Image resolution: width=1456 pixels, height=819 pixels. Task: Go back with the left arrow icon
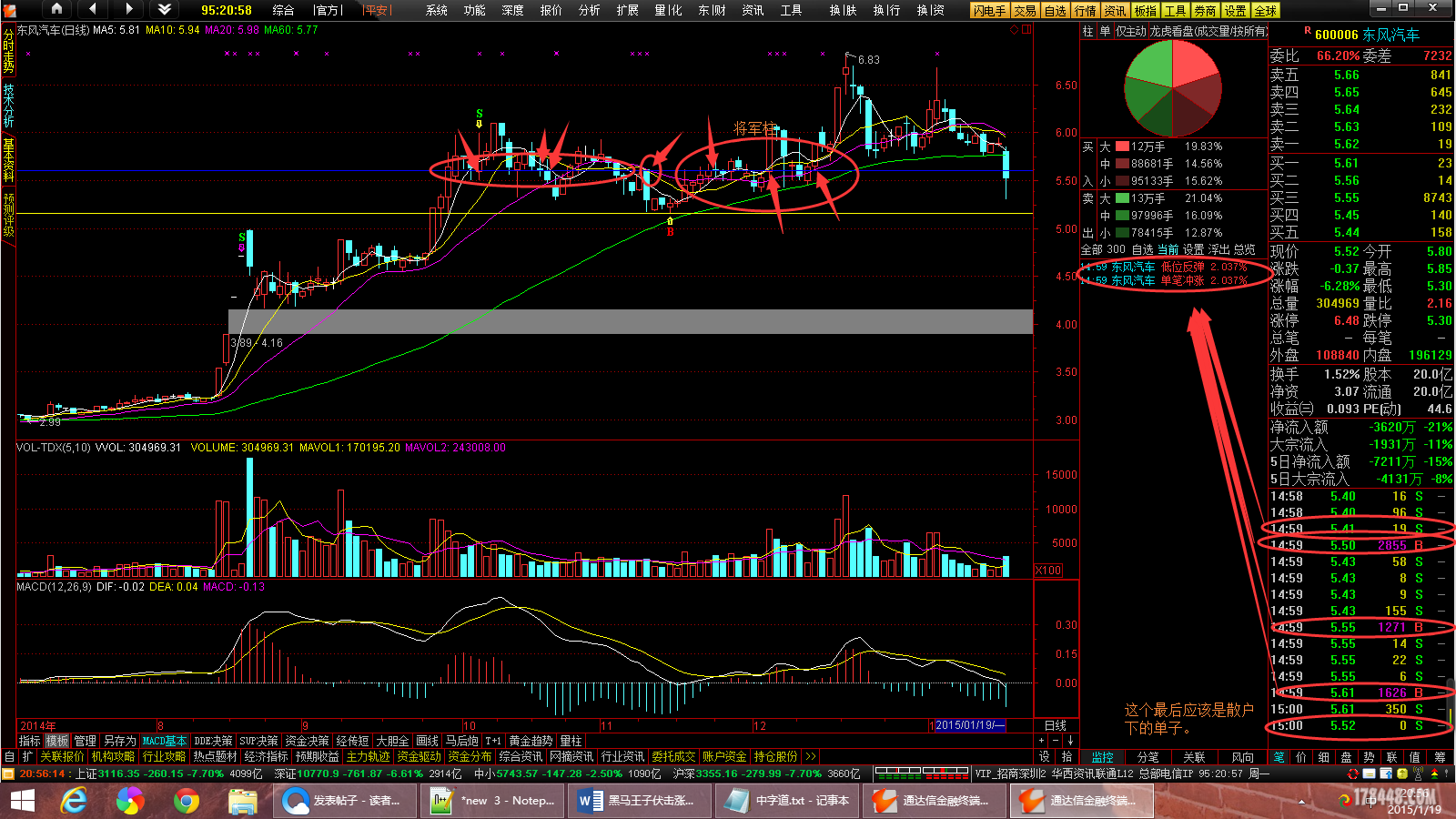(93, 9)
